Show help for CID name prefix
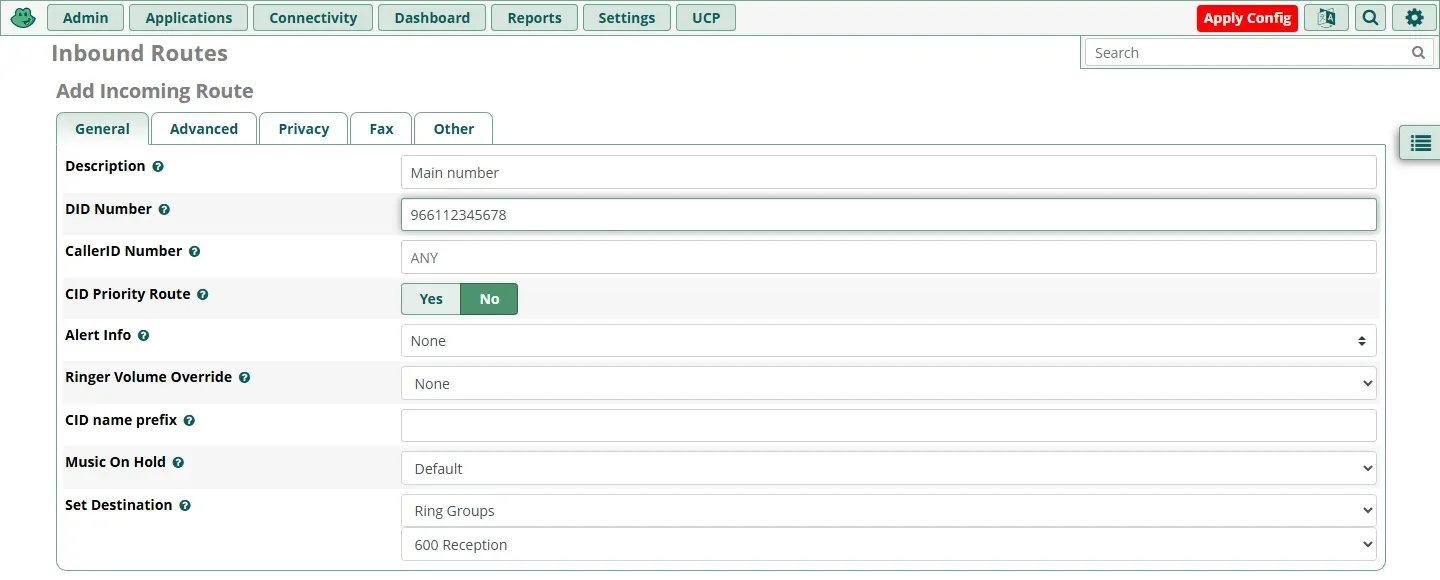 [189, 421]
